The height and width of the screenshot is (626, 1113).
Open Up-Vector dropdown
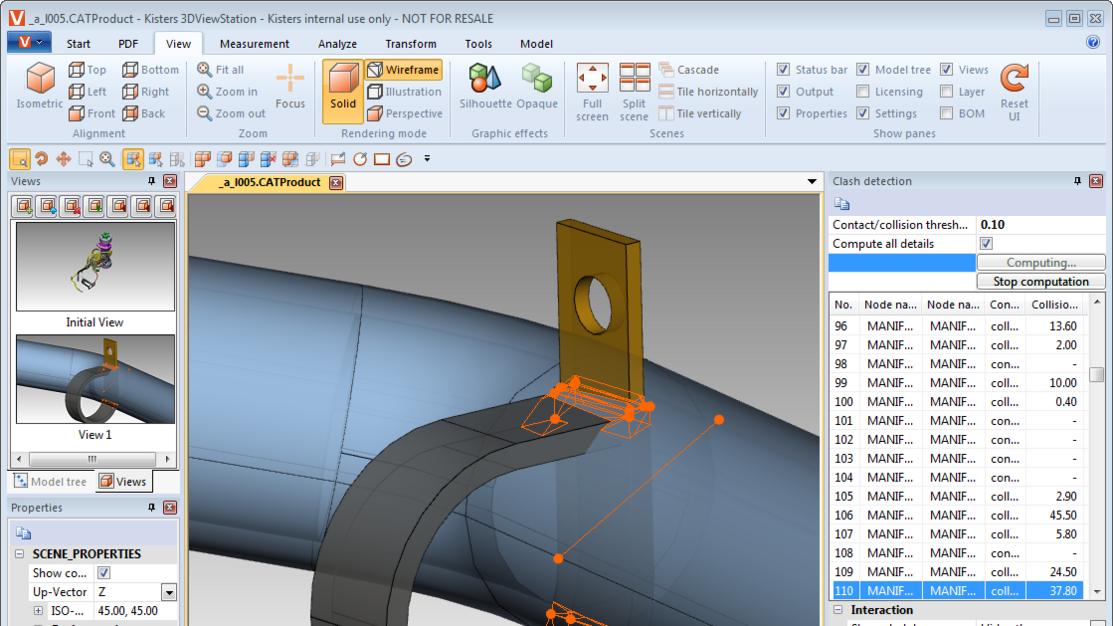(169, 592)
